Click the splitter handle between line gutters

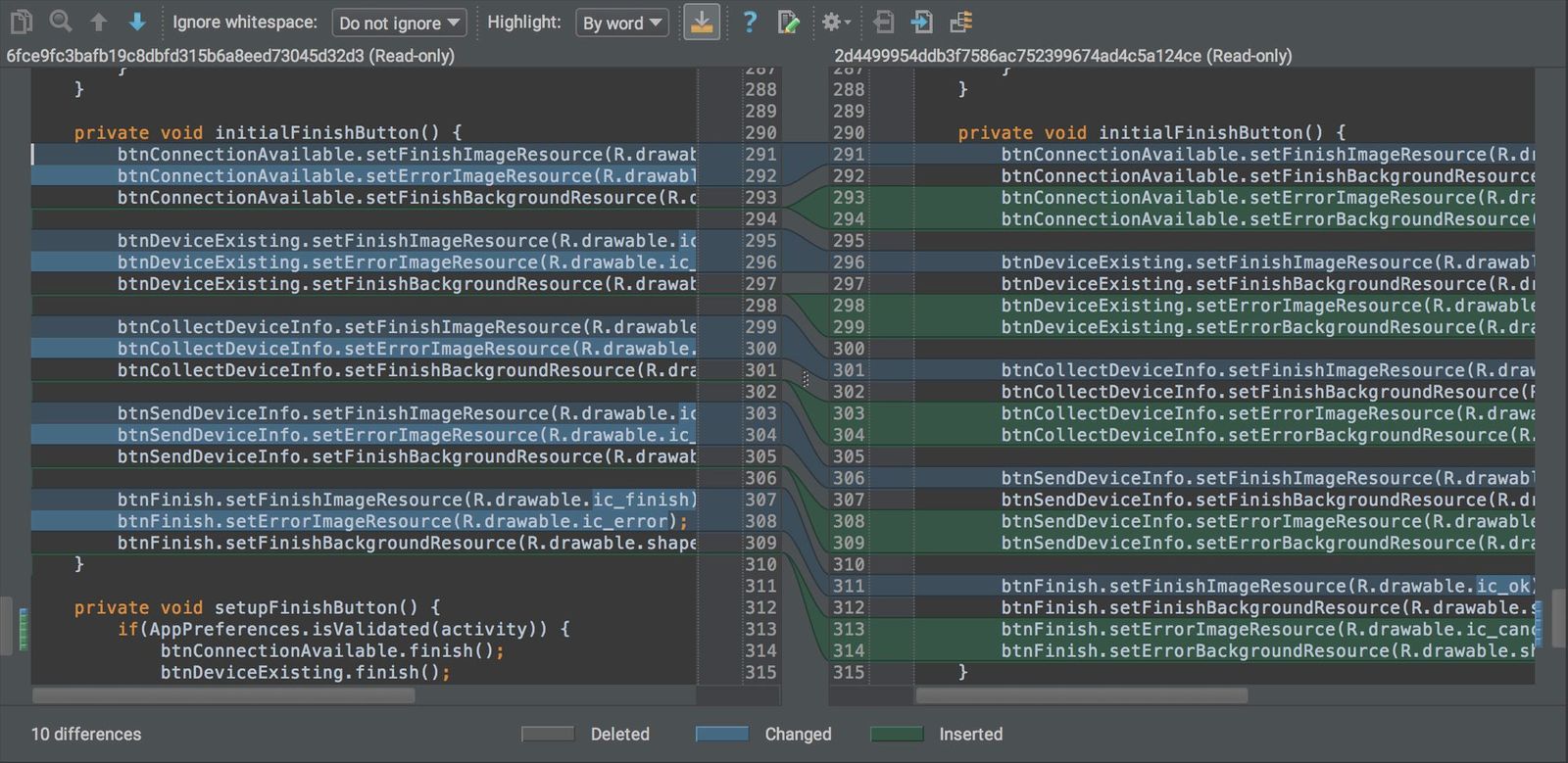pos(806,379)
